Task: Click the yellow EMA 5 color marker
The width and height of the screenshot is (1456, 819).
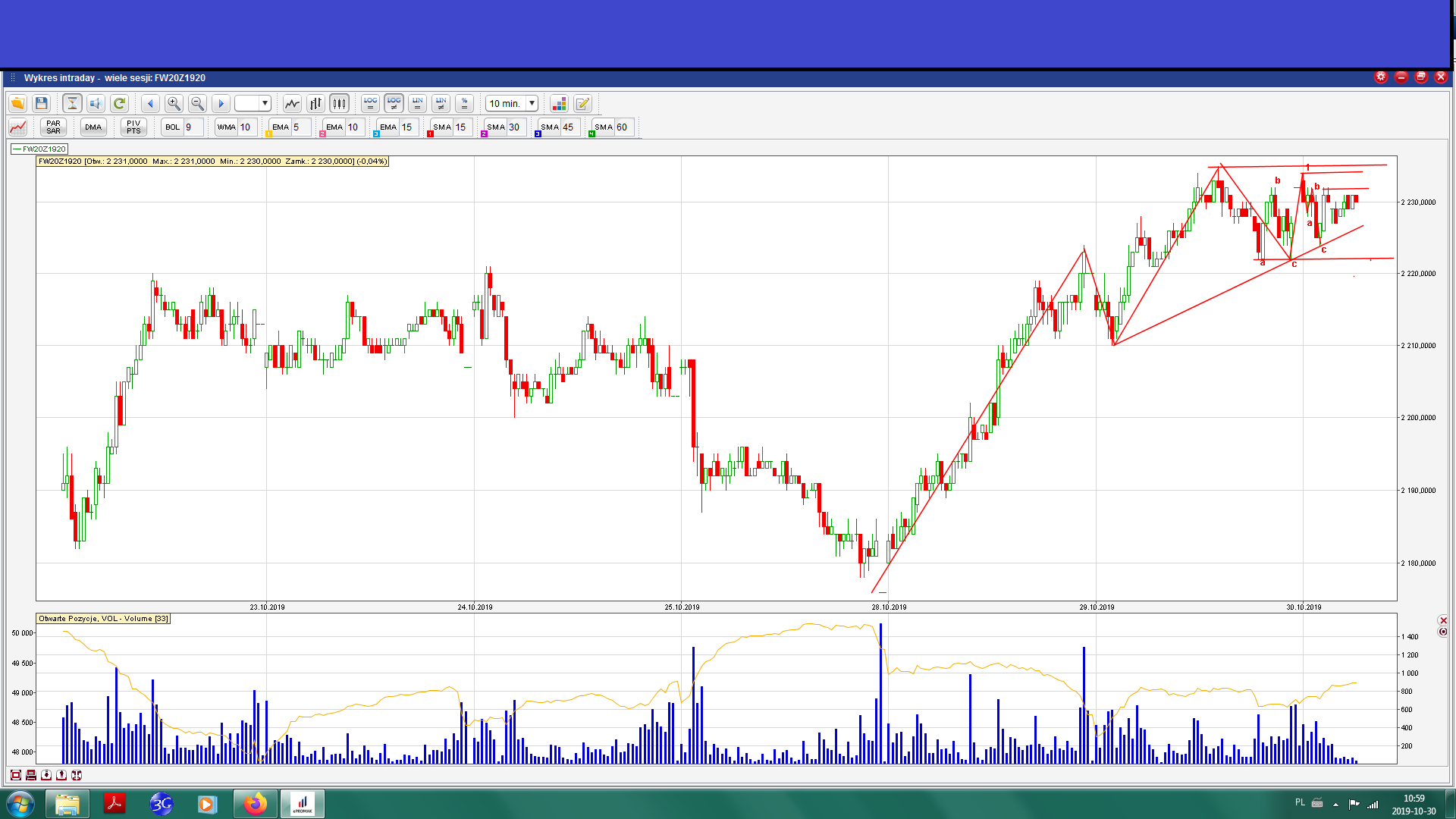Action: (268, 134)
